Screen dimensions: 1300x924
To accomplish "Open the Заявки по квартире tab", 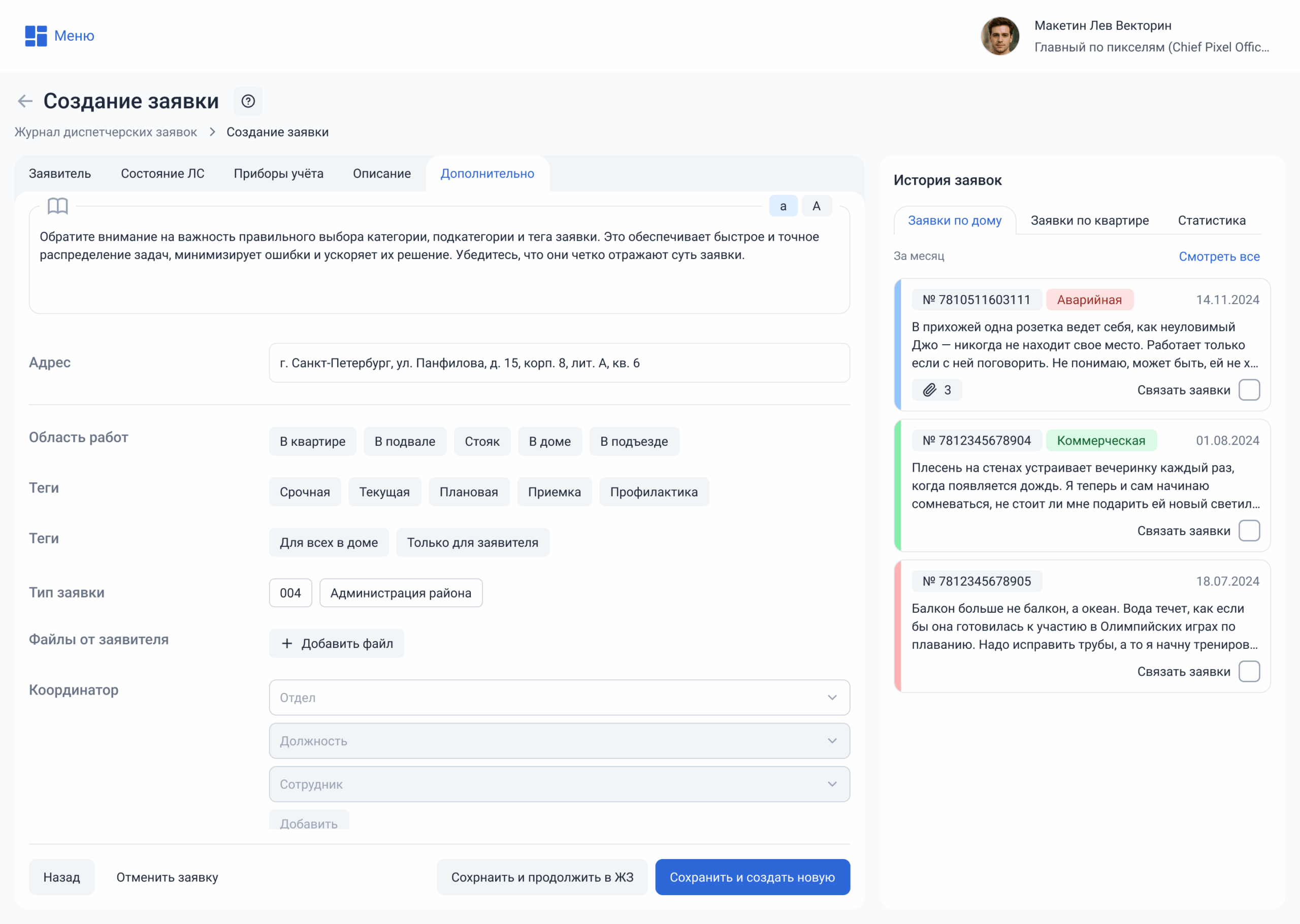I will tap(1089, 221).
